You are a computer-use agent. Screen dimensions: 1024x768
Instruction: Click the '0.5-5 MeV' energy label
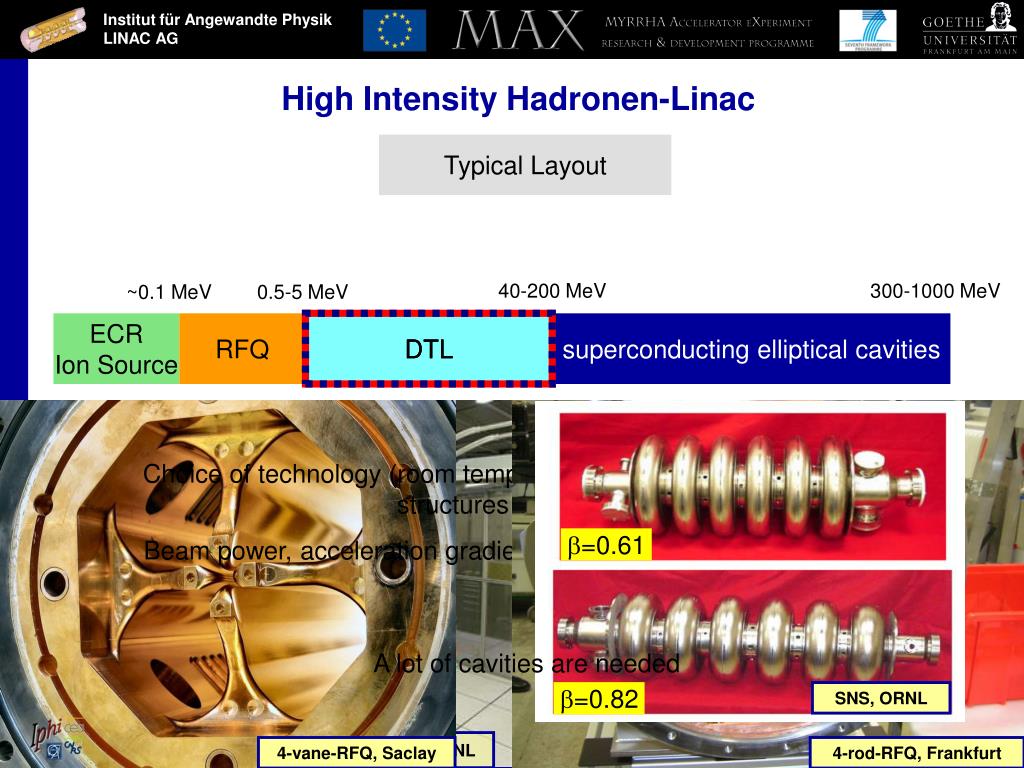pyautogui.click(x=302, y=292)
